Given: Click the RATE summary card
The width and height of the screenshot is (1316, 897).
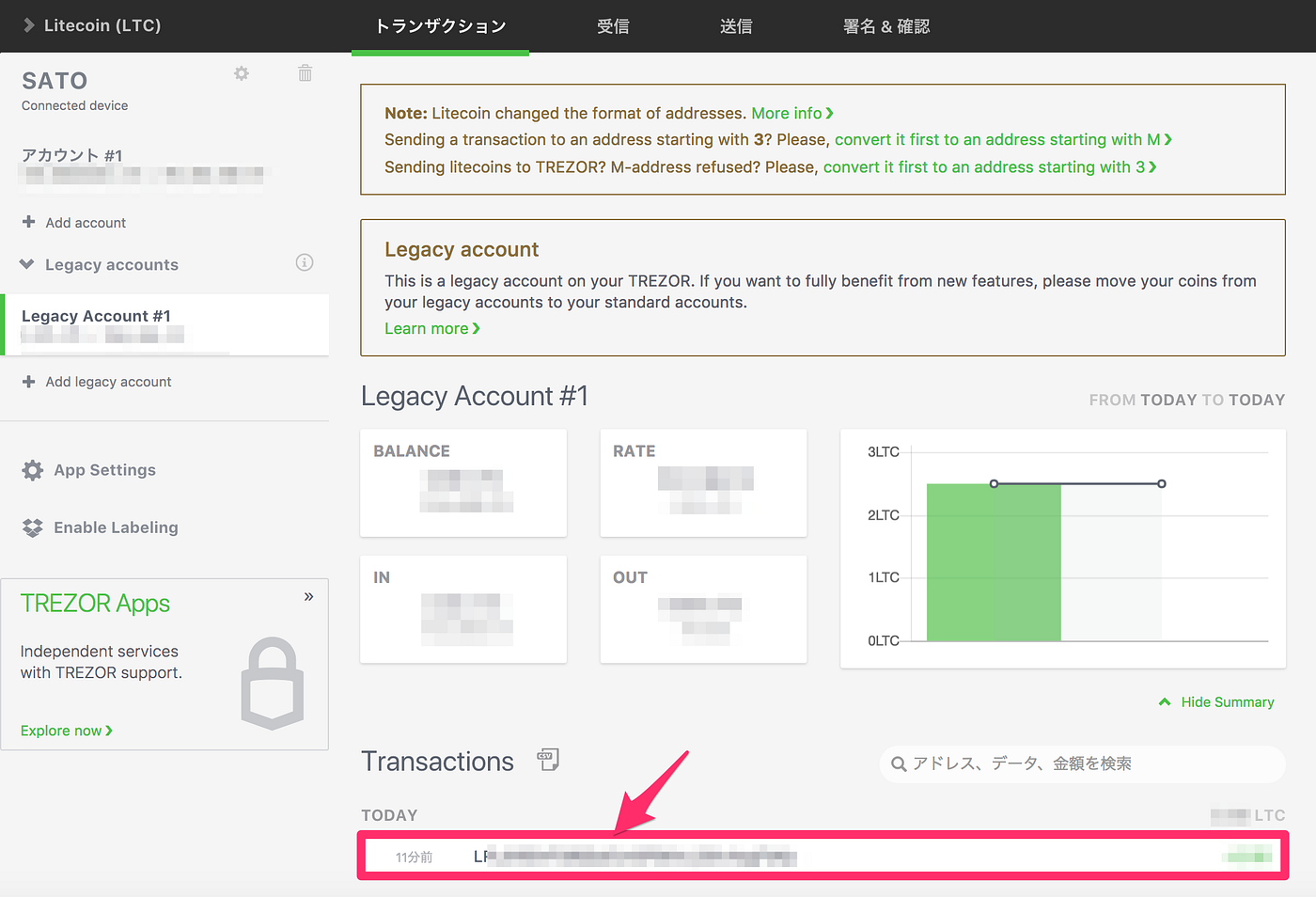Looking at the screenshot, I should [x=703, y=483].
